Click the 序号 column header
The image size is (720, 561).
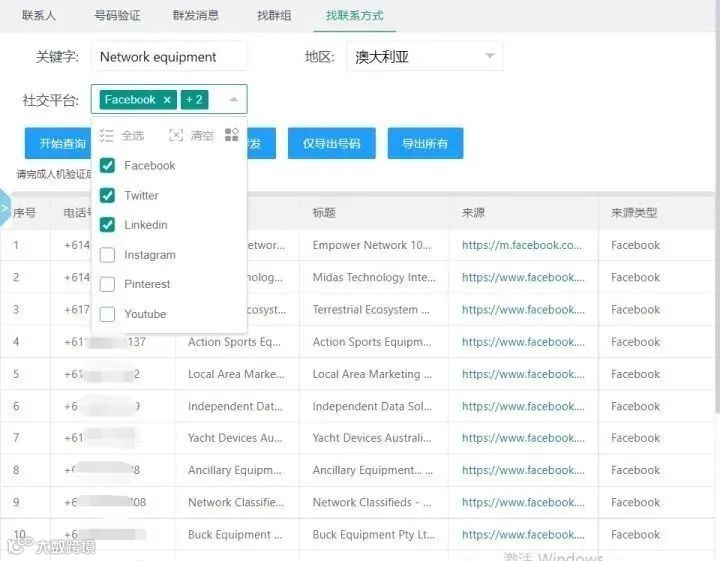click(24, 213)
